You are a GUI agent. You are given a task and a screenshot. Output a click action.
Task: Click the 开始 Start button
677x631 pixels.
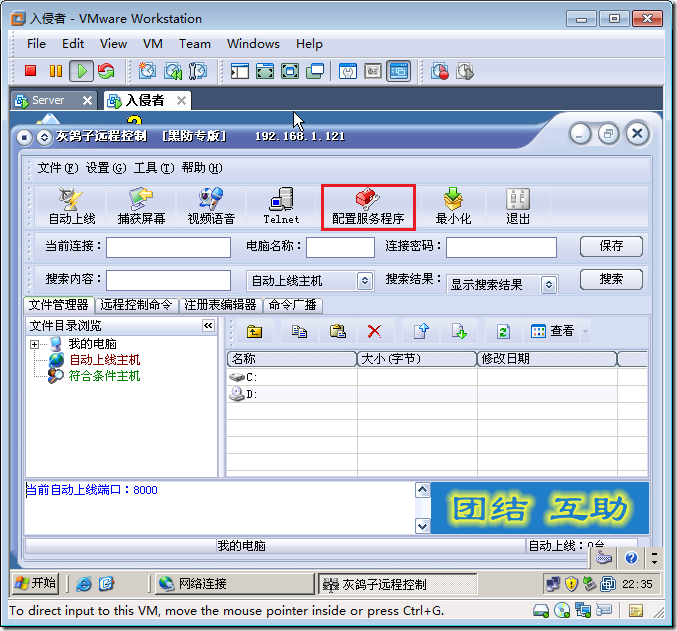[35, 583]
